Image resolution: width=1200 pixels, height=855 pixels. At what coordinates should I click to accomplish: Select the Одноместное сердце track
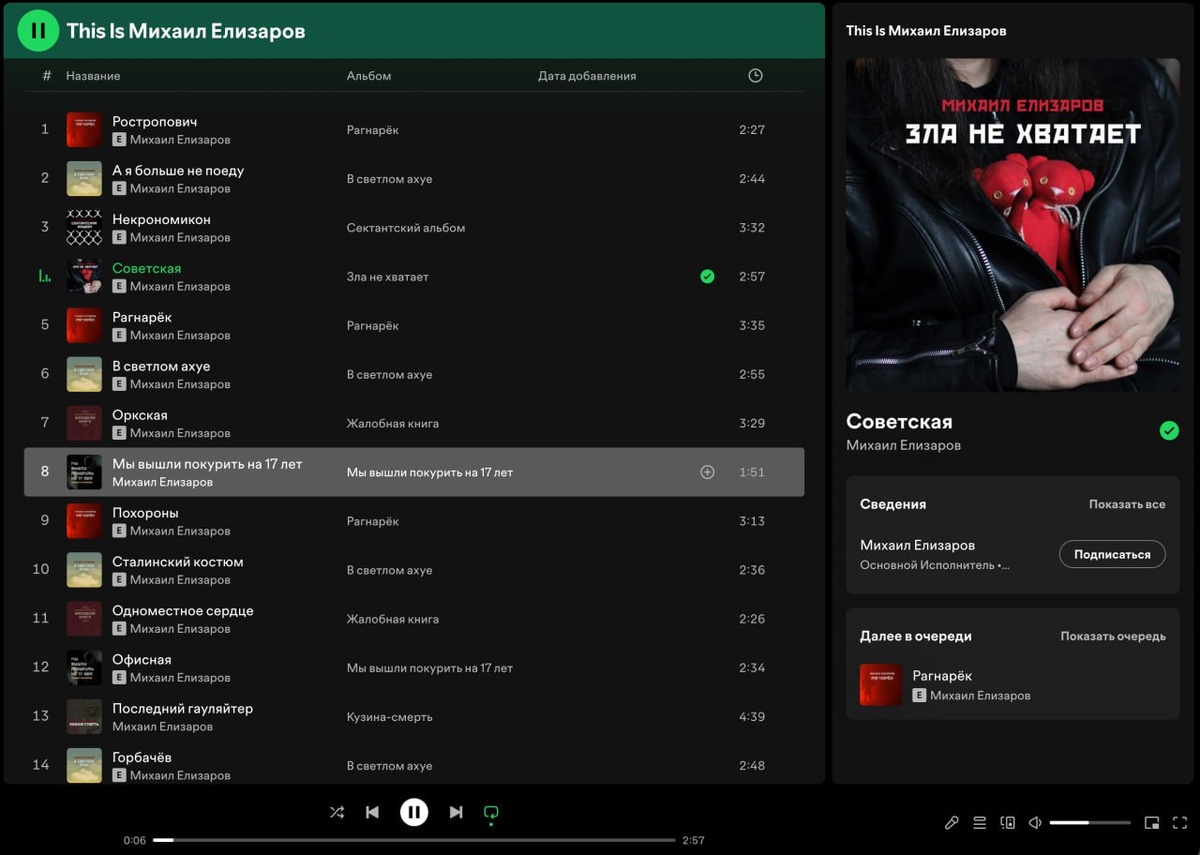click(x=182, y=611)
